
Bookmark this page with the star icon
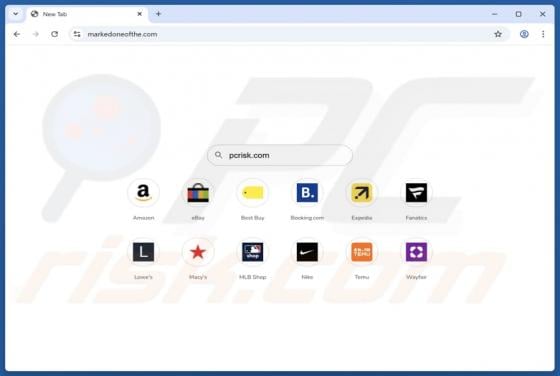click(x=498, y=34)
